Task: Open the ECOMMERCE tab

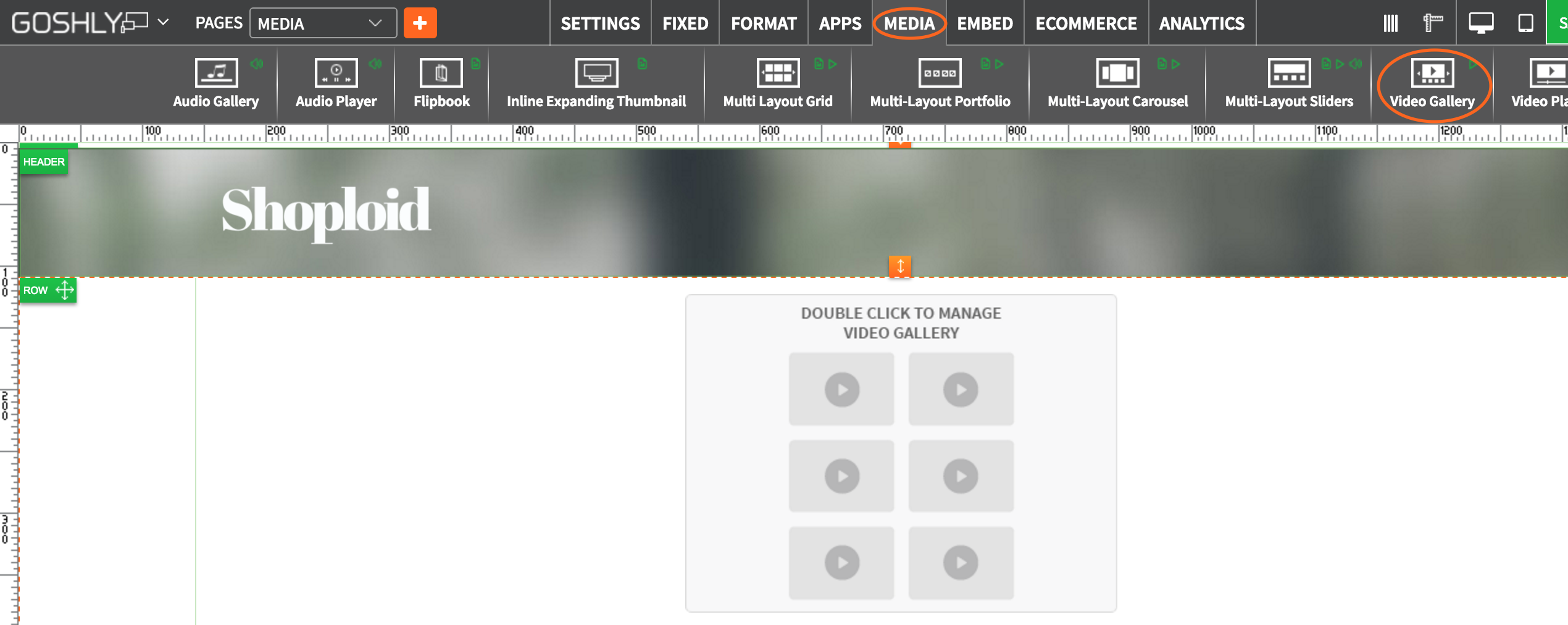Action: 1086,23
